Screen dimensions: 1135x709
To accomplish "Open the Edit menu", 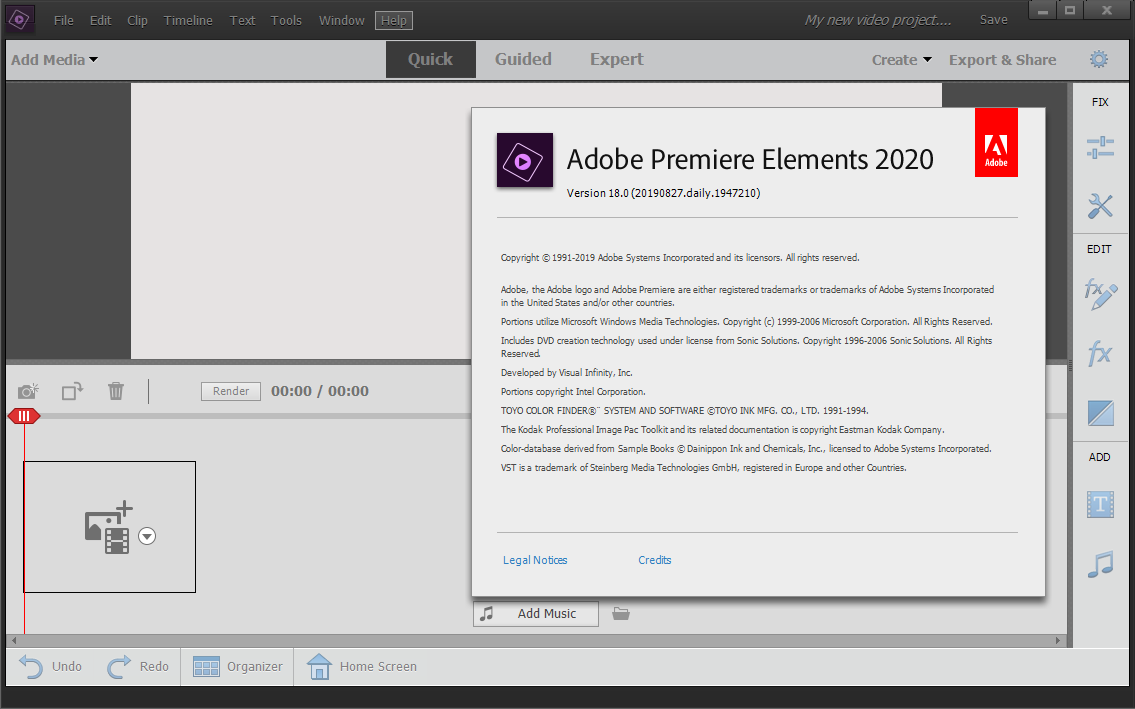I will click(x=101, y=20).
